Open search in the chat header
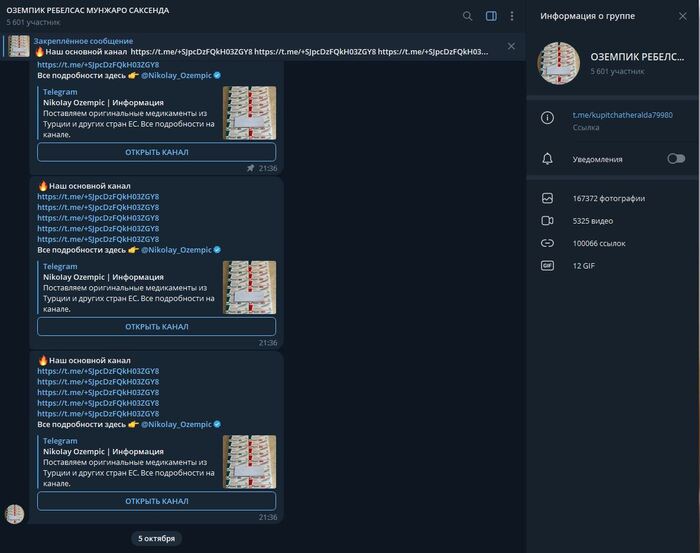Viewport: 700px width, 553px height. [x=467, y=16]
